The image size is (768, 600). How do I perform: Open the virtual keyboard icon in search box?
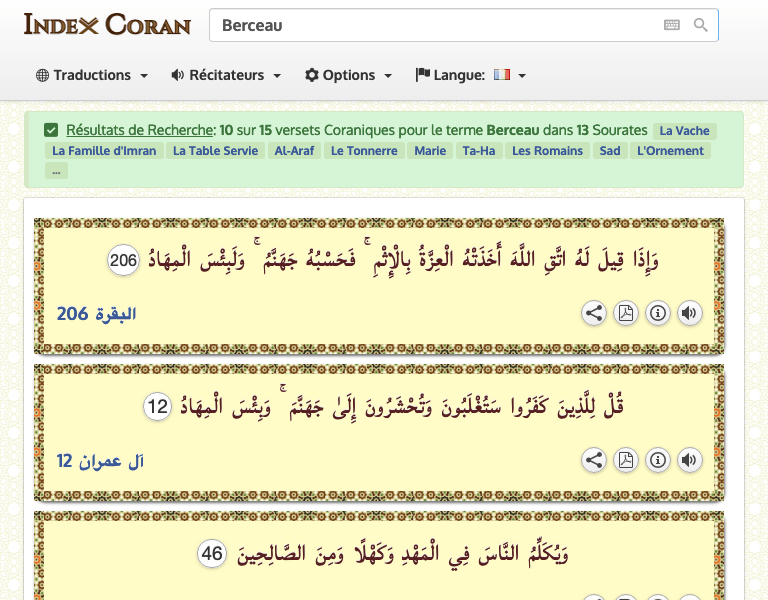(x=671, y=26)
